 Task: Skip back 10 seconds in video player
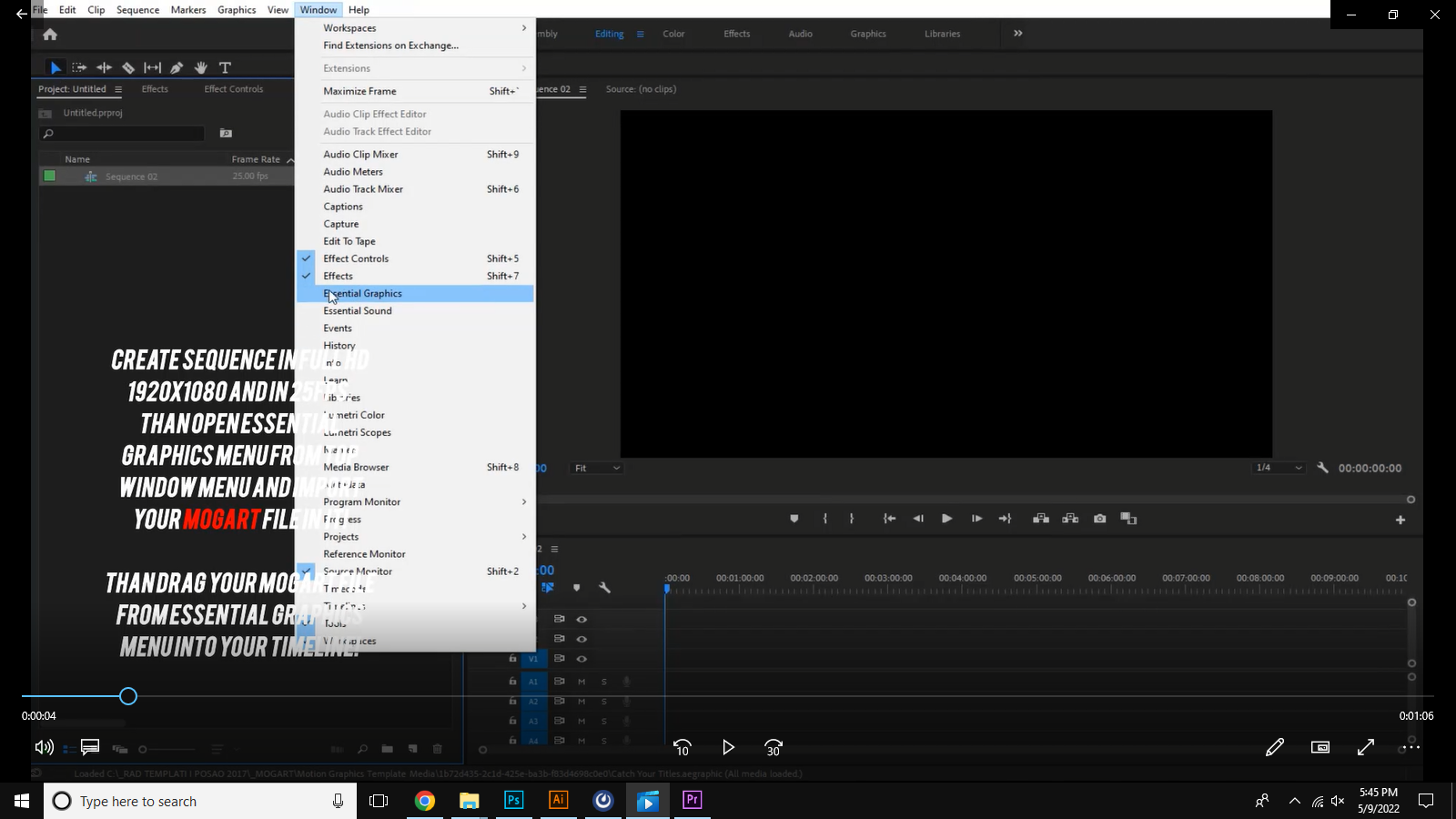682,747
